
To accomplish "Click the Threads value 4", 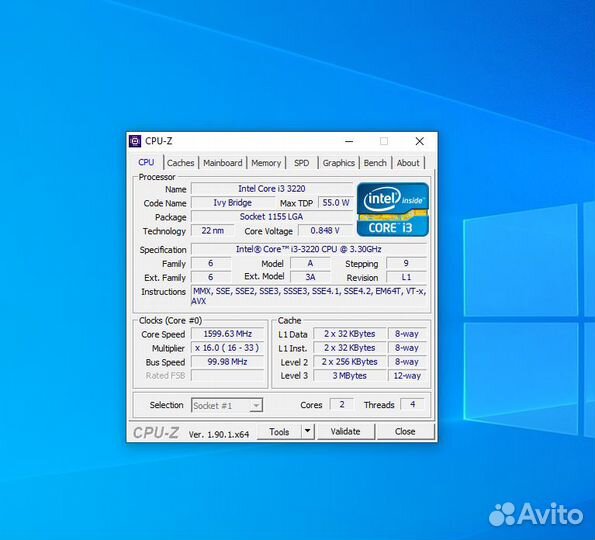I will click(x=412, y=405).
